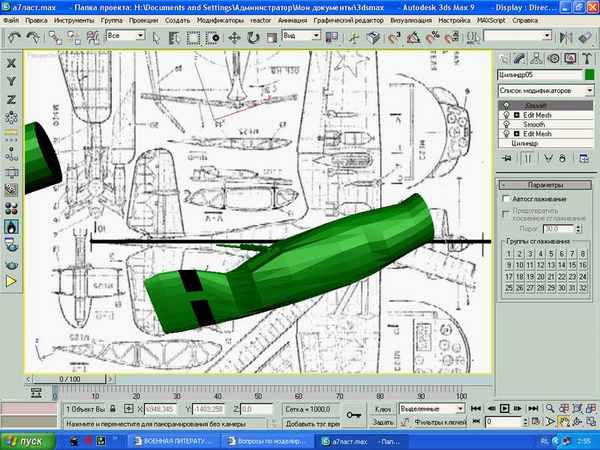Click Configure Modifier Sets icon
This screenshot has width=600, height=450.
[584, 158]
